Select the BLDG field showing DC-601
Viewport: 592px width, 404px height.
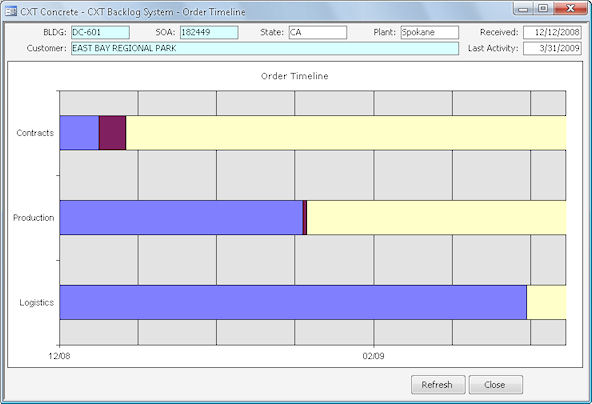coord(100,32)
